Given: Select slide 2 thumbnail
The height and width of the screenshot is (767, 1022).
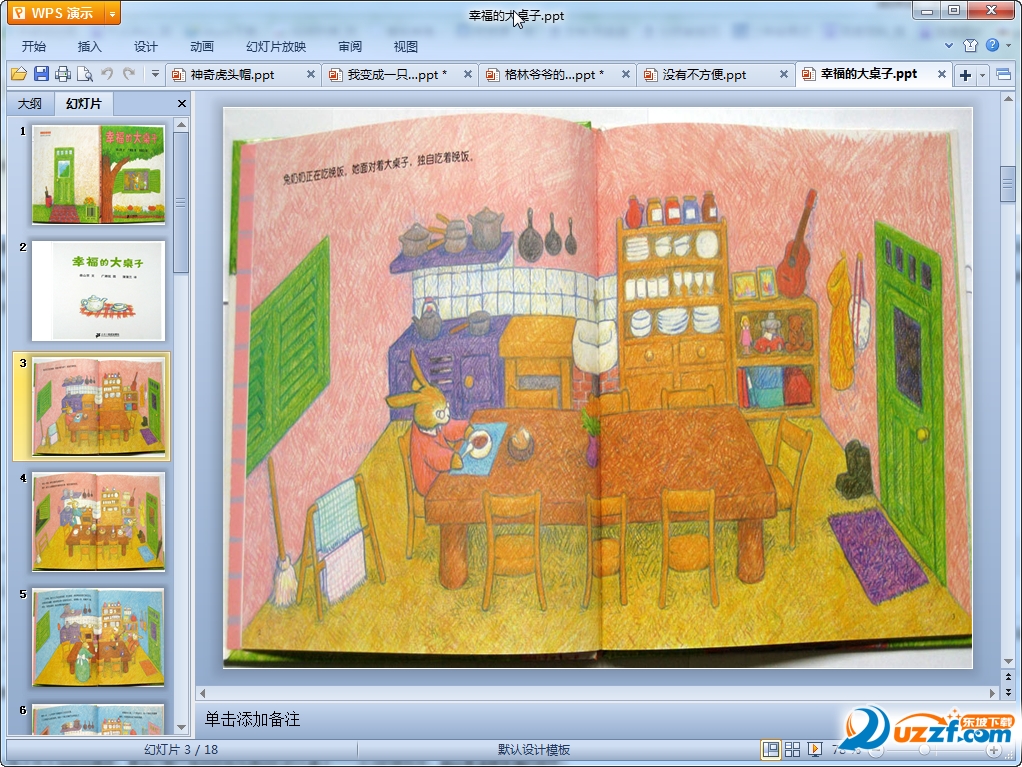Looking at the screenshot, I should click(98, 291).
